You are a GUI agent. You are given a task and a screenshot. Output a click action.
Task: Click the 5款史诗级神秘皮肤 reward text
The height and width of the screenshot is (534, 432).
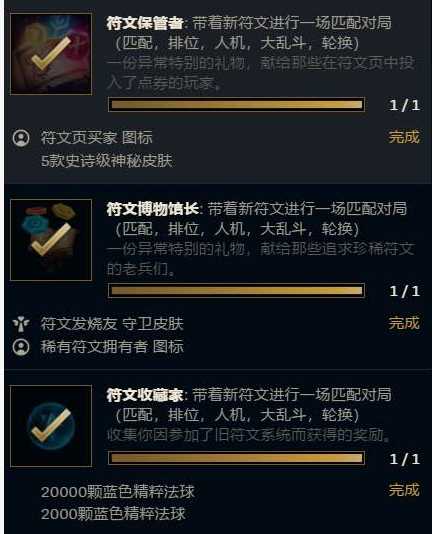(x=107, y=161)
